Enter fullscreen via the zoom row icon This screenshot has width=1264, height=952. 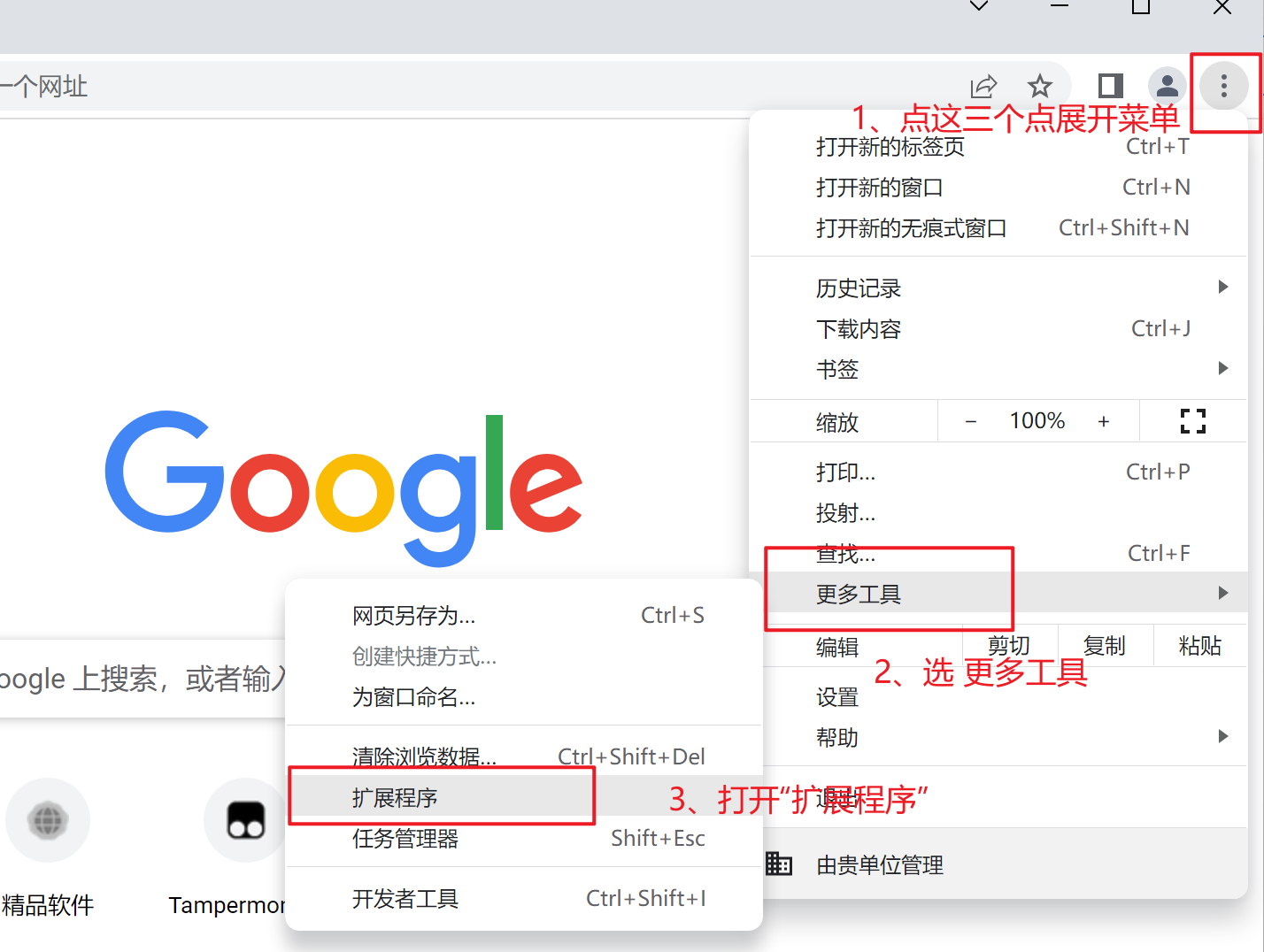tap(1192, 420)
